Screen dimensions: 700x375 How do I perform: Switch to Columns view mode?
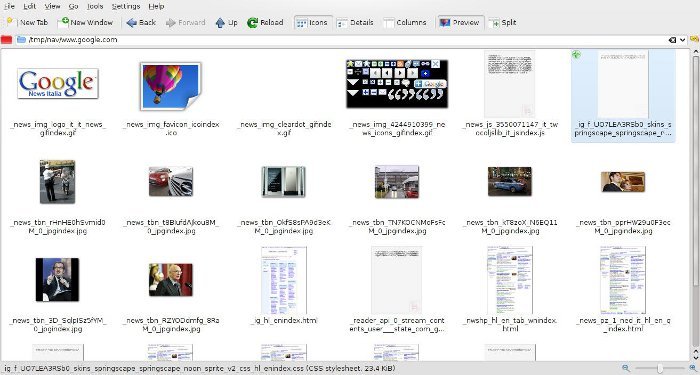[405, 22]
